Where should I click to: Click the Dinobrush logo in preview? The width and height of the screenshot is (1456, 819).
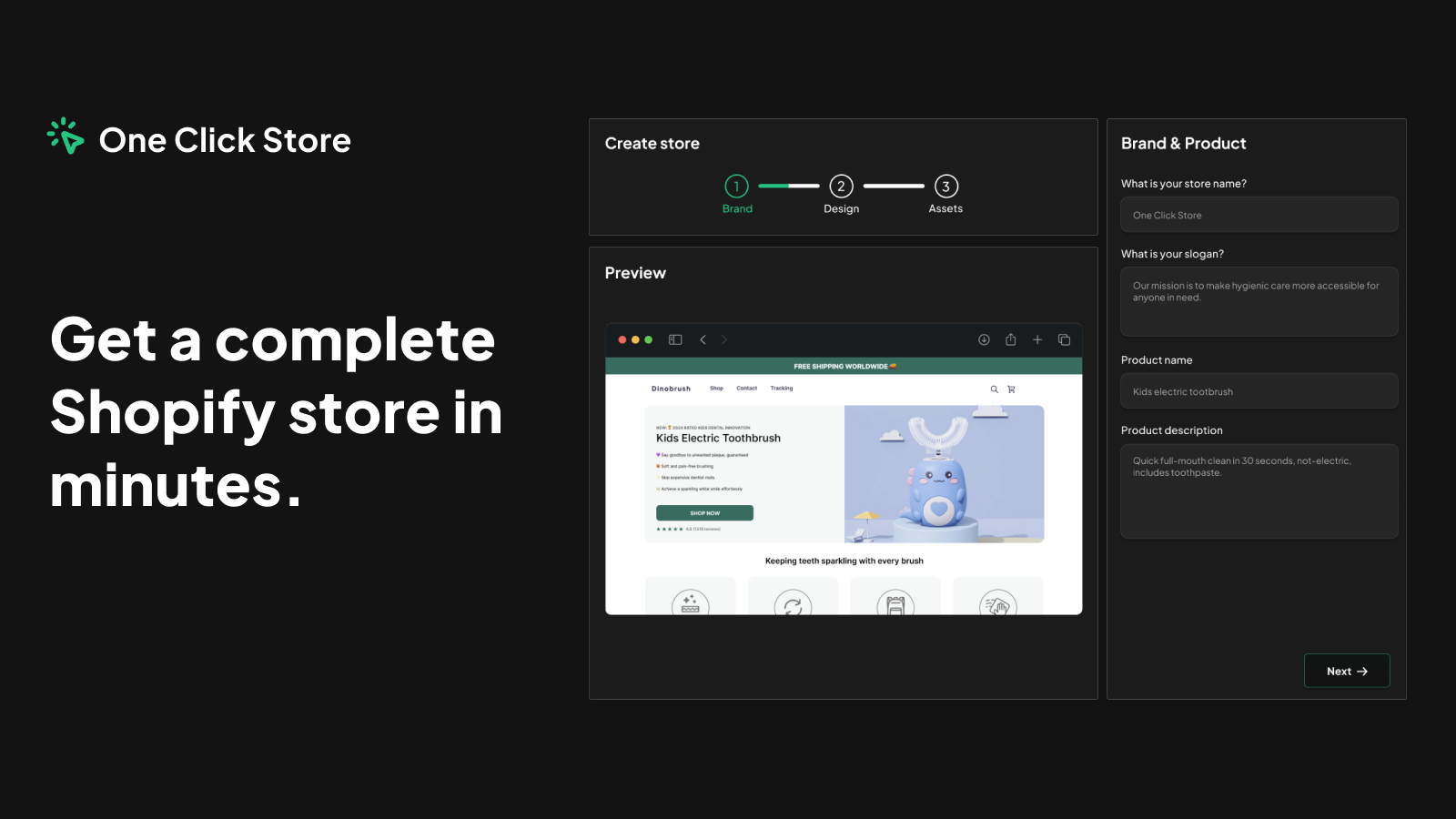pyautogui.click(x=671, y=389)
